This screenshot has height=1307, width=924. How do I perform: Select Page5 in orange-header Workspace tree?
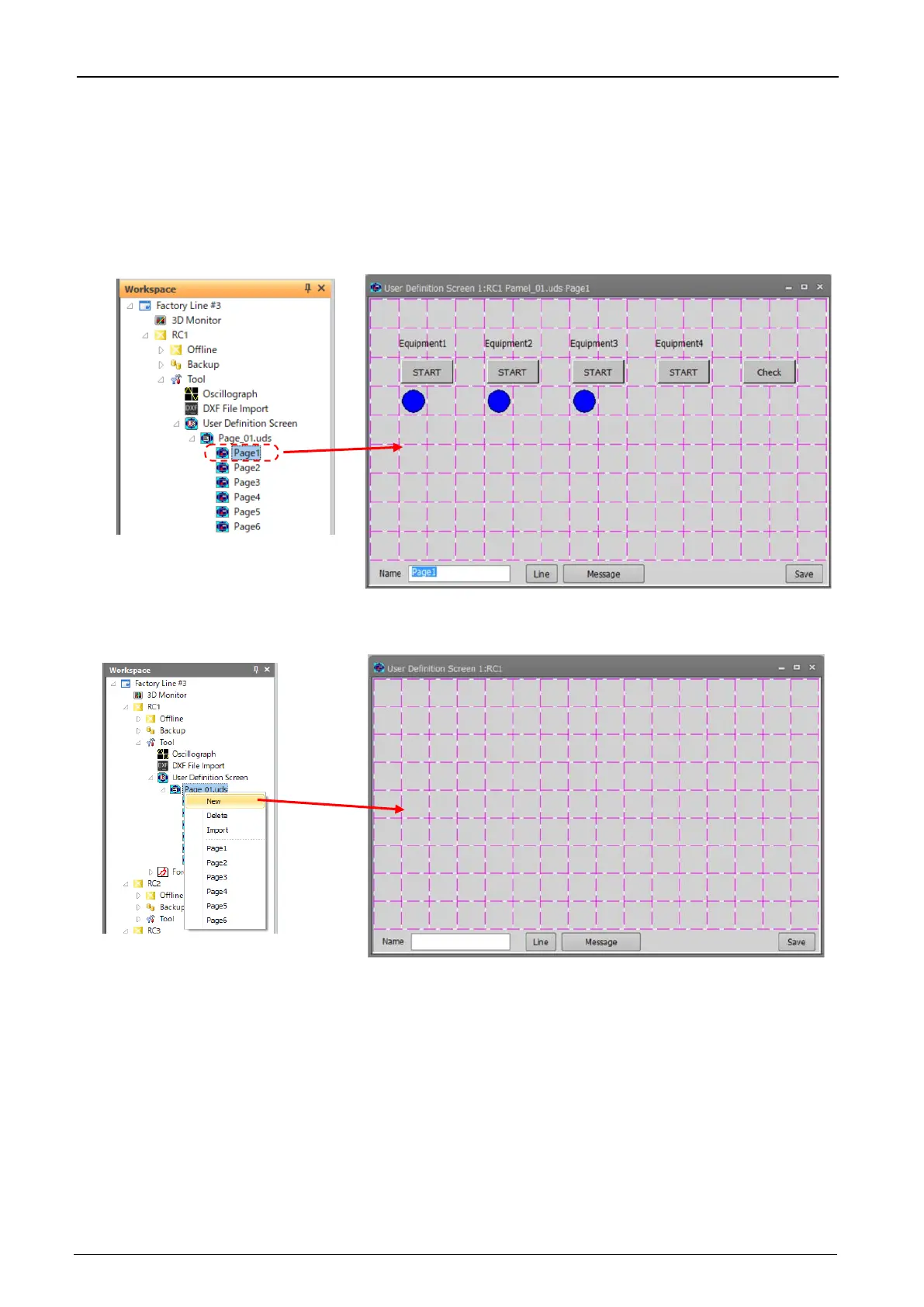click(247, 512)
